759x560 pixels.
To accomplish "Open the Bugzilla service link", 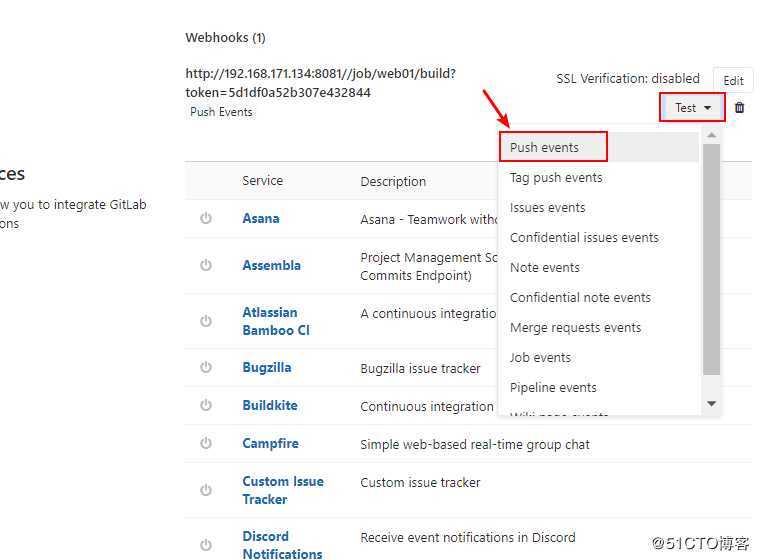I will coord(267,367).
